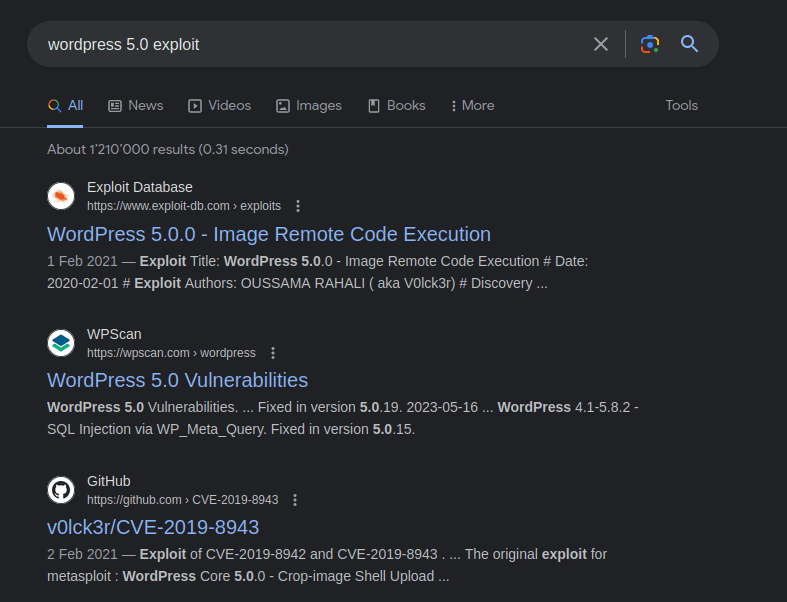Clear the search box with the X icon

(x=601, y=44)
